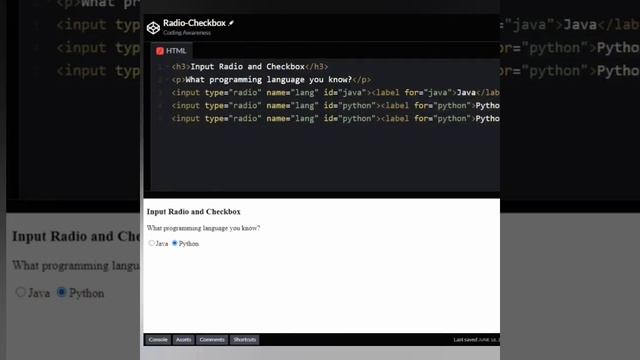
Task: Click preview paragraph 'What programming language you know?'
Action: [x=203, y=228]
